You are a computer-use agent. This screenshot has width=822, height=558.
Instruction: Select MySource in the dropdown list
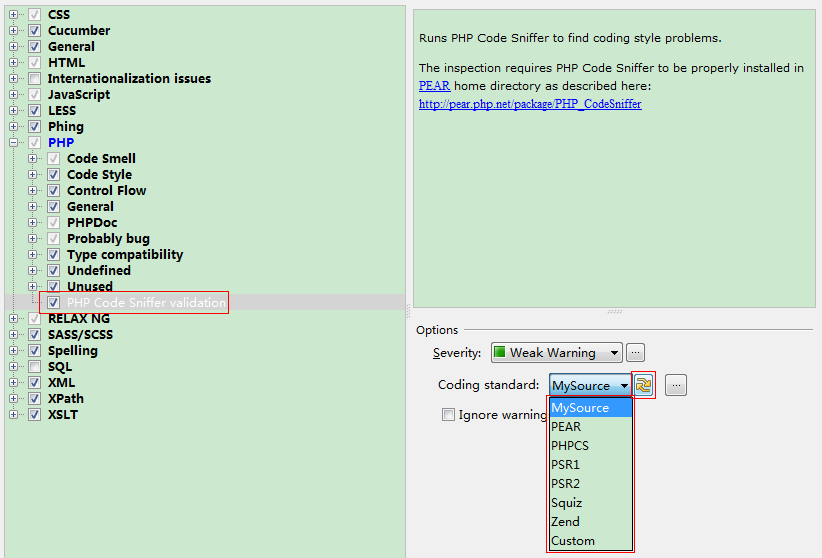pyautogui.click(x=590, y=407)
